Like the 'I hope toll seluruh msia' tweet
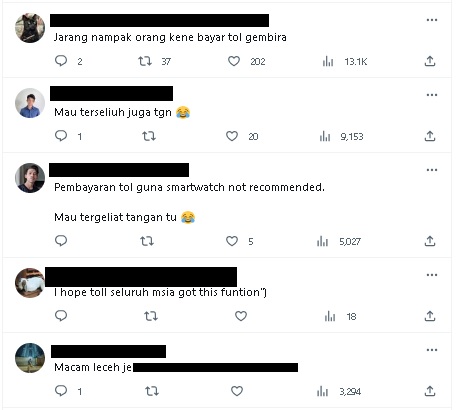 point(241,316)
